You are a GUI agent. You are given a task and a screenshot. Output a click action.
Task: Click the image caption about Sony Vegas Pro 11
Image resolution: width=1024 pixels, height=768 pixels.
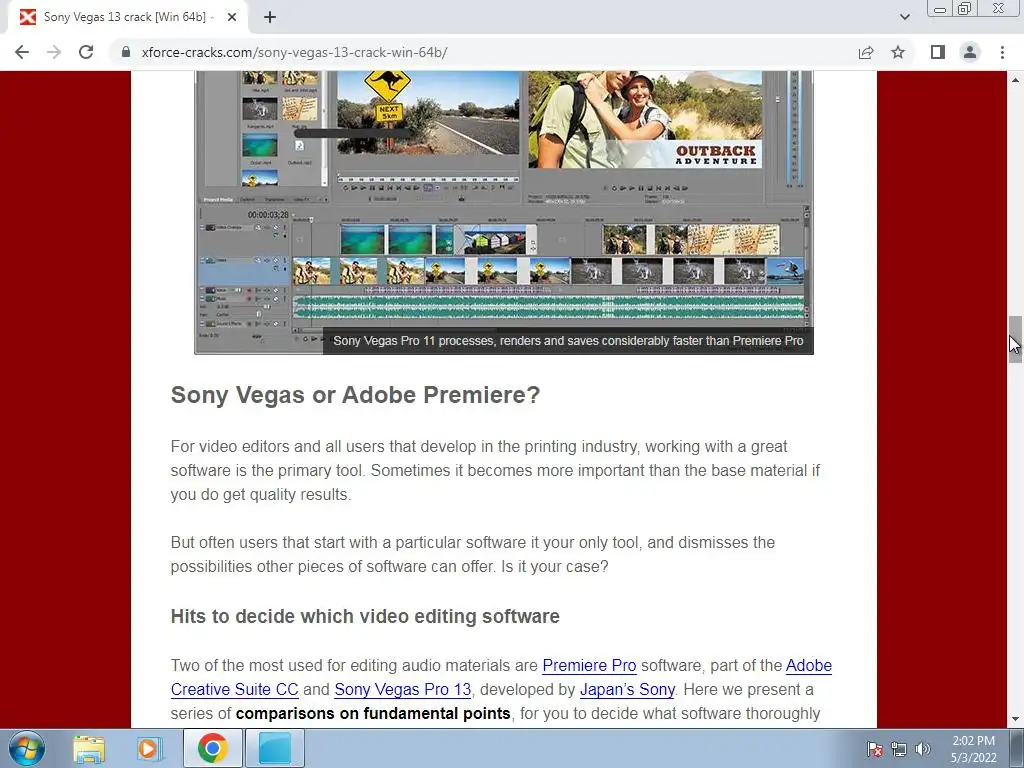click(568, 341)
